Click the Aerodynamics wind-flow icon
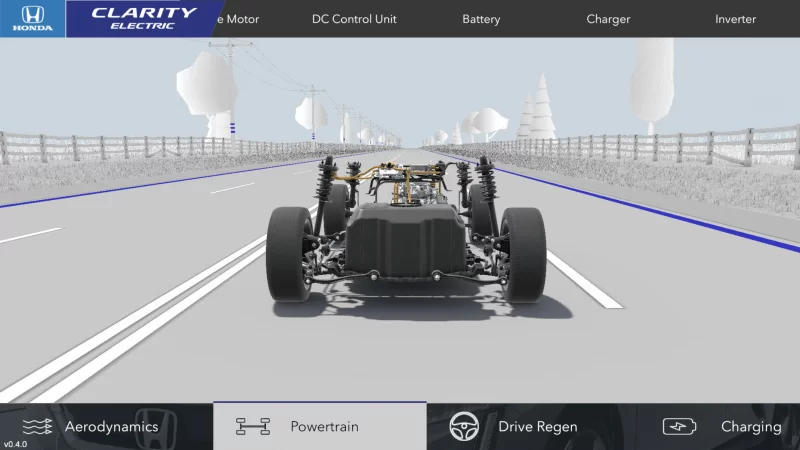The image size is (800, 450). [x=37, y=427]
